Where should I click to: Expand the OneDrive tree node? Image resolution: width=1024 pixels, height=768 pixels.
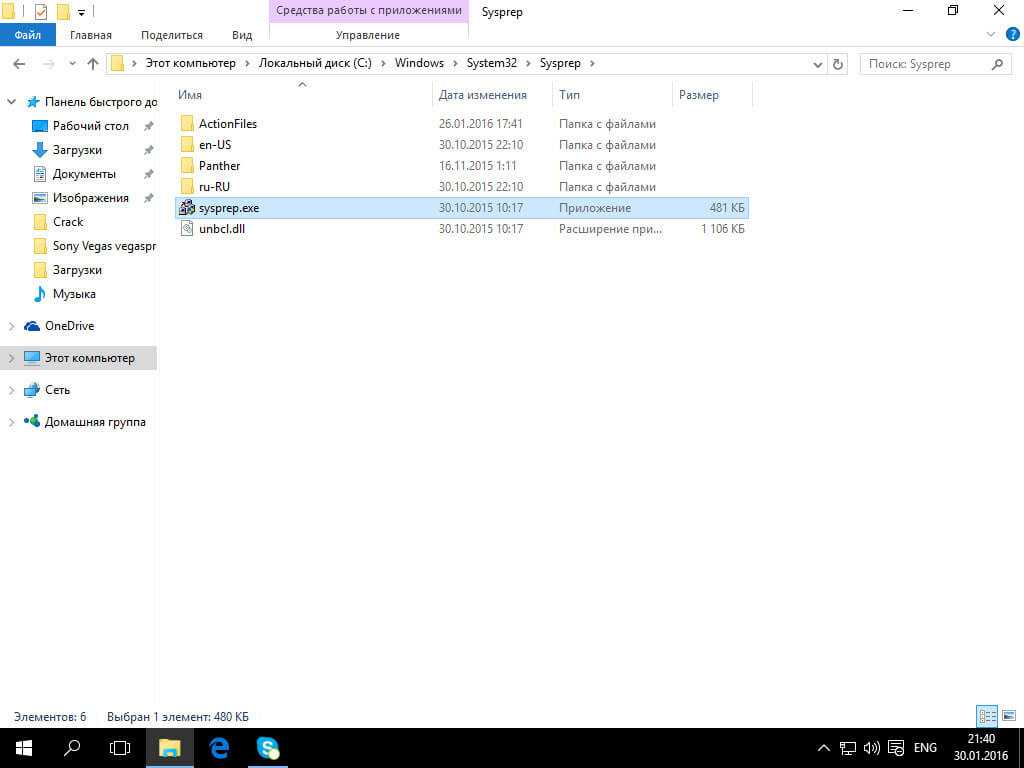tap(12, 326)
